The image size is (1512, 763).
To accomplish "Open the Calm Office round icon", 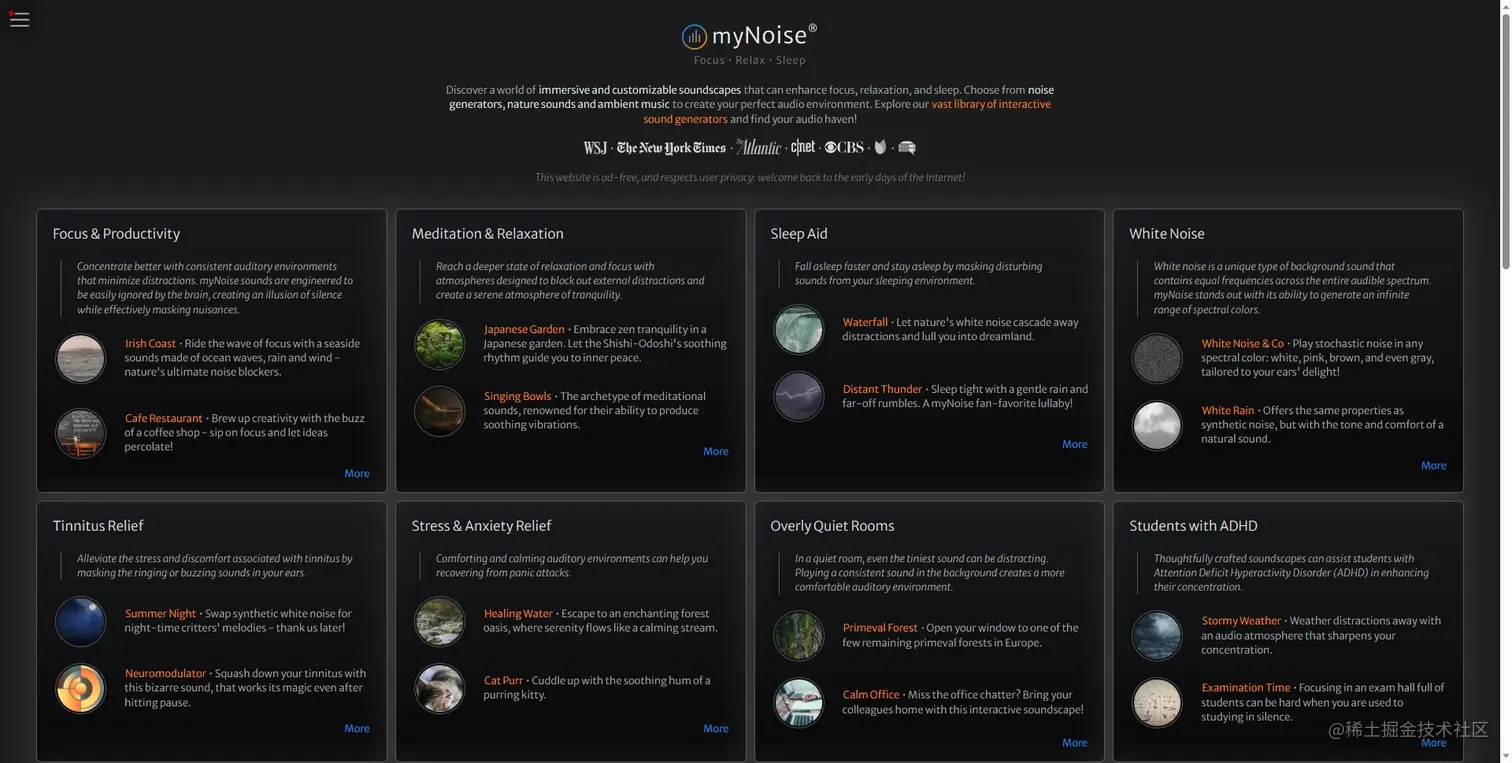I will pyautogui.click(x=799, y=702).
